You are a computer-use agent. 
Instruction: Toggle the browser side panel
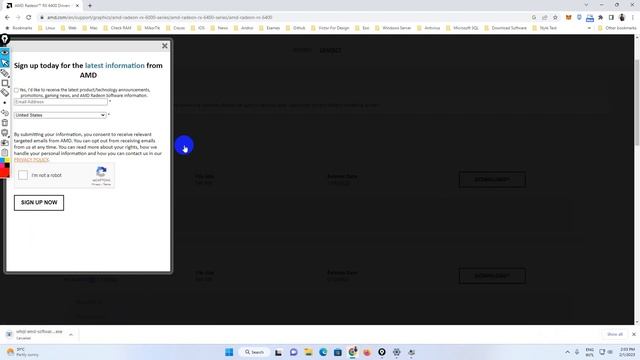pyautogui.click(x=611, y=18)
